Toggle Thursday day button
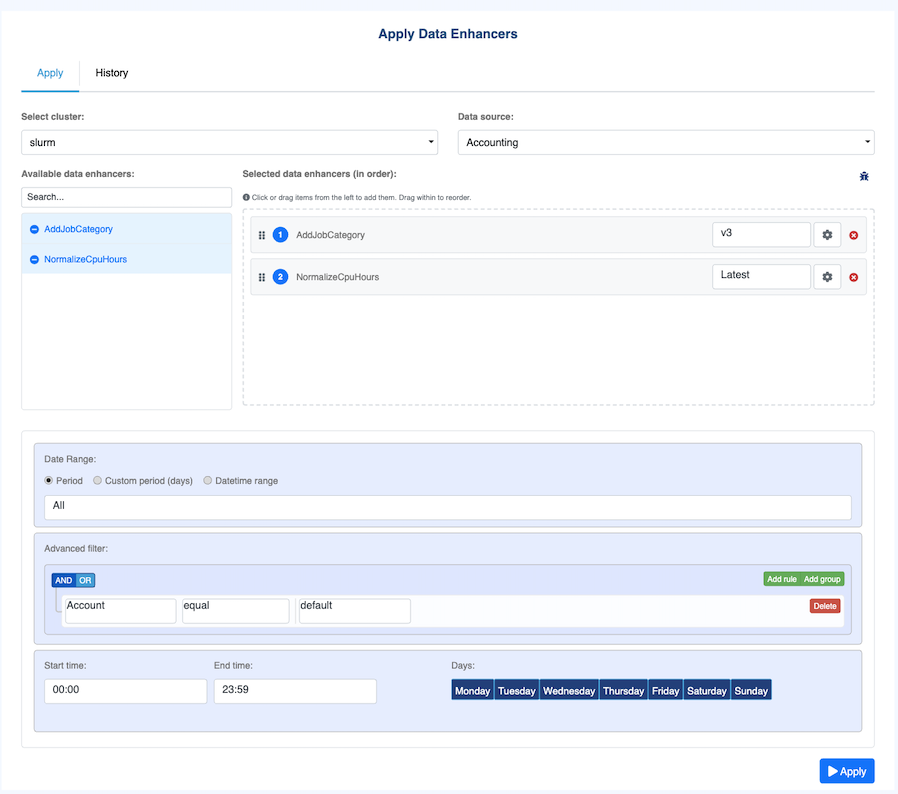898x794 pixels. (x=624, y=690)
